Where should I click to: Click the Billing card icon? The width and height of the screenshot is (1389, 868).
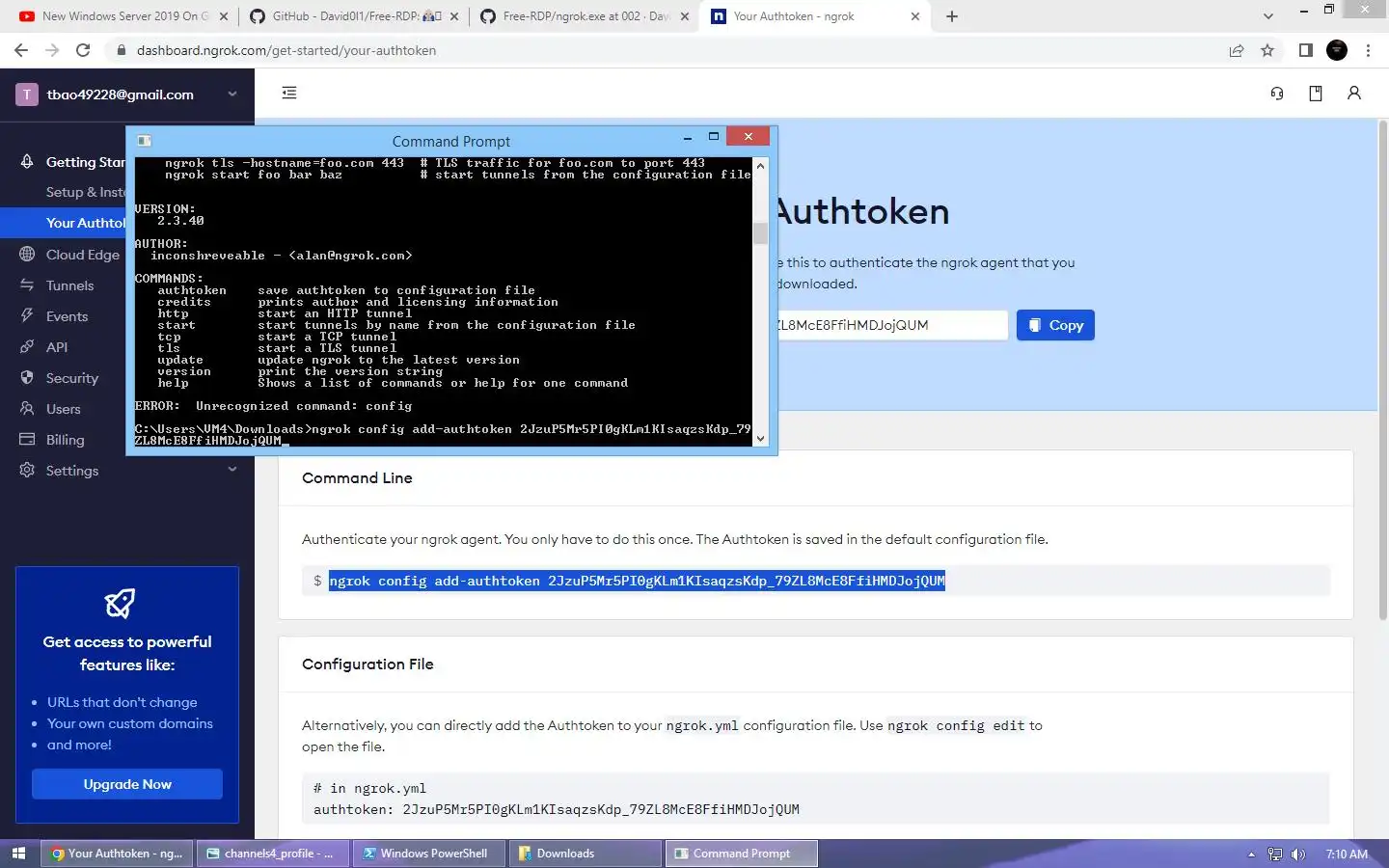[27, 440]
